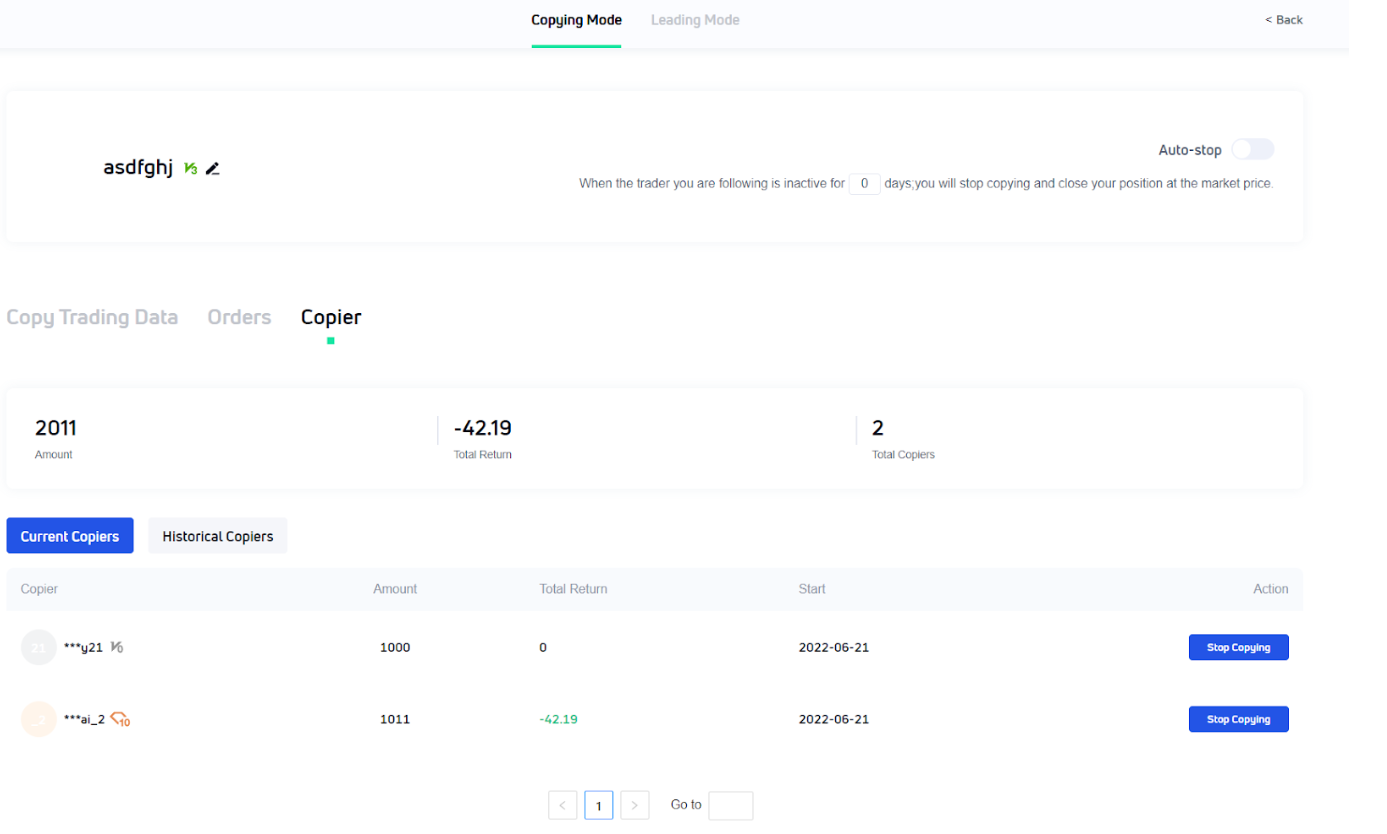Click the level badge next to ***y21
Viewport: 1387px width, 834px height.
click(117, 647)
